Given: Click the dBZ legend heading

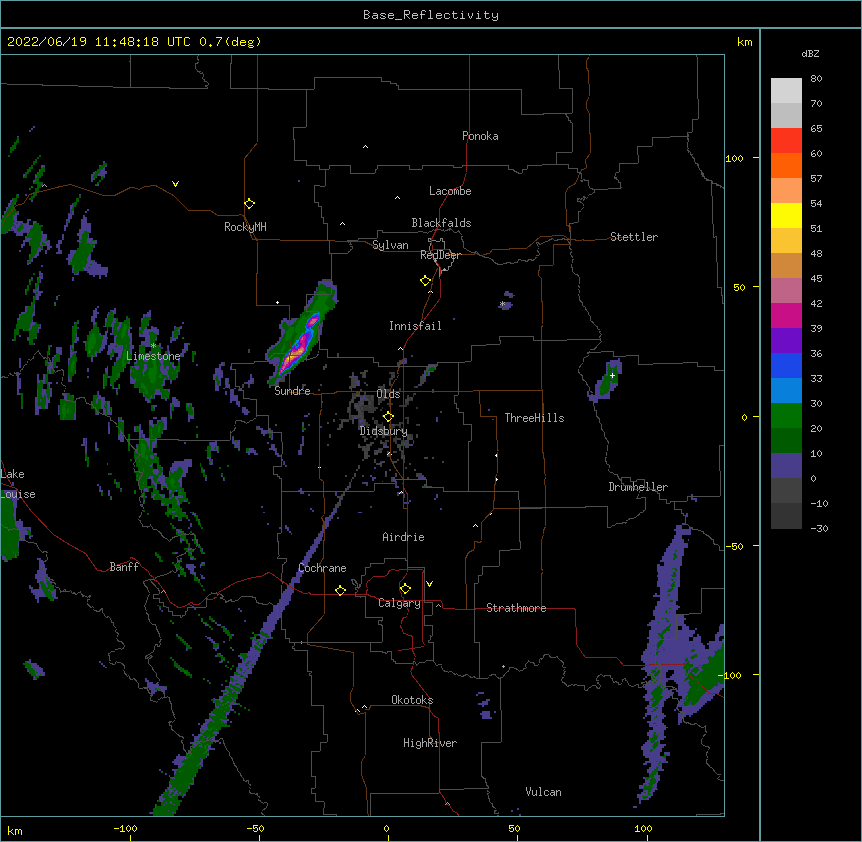Looking at the screenshot, I should coord(810,53).
